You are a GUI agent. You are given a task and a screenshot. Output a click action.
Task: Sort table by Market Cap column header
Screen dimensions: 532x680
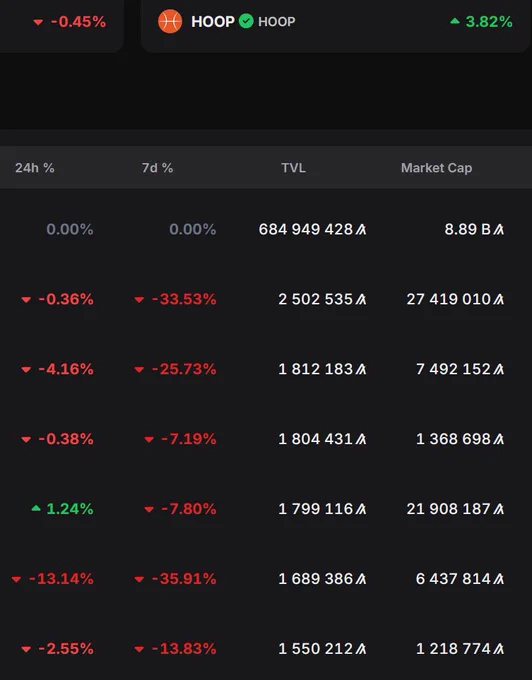437,168
